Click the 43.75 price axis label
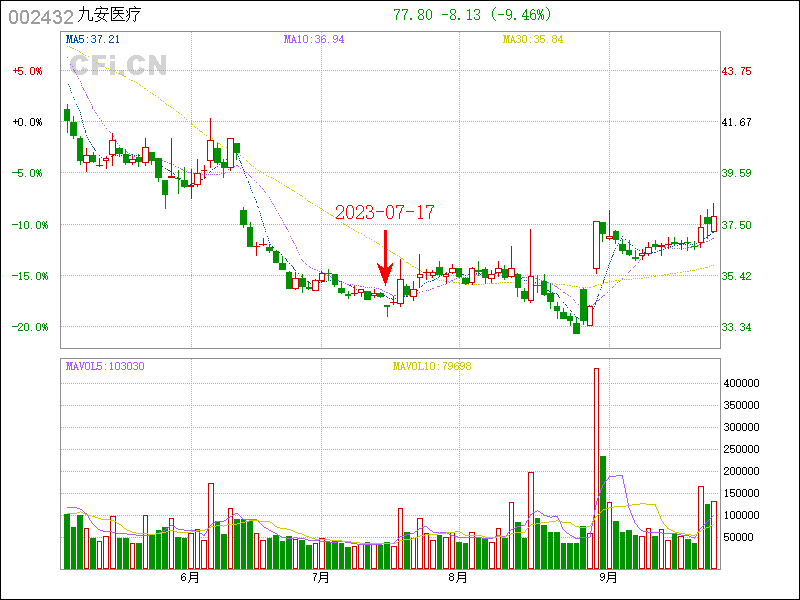Image resolution: width=800 pixels, height=600 pixels. tap(737, 71)
